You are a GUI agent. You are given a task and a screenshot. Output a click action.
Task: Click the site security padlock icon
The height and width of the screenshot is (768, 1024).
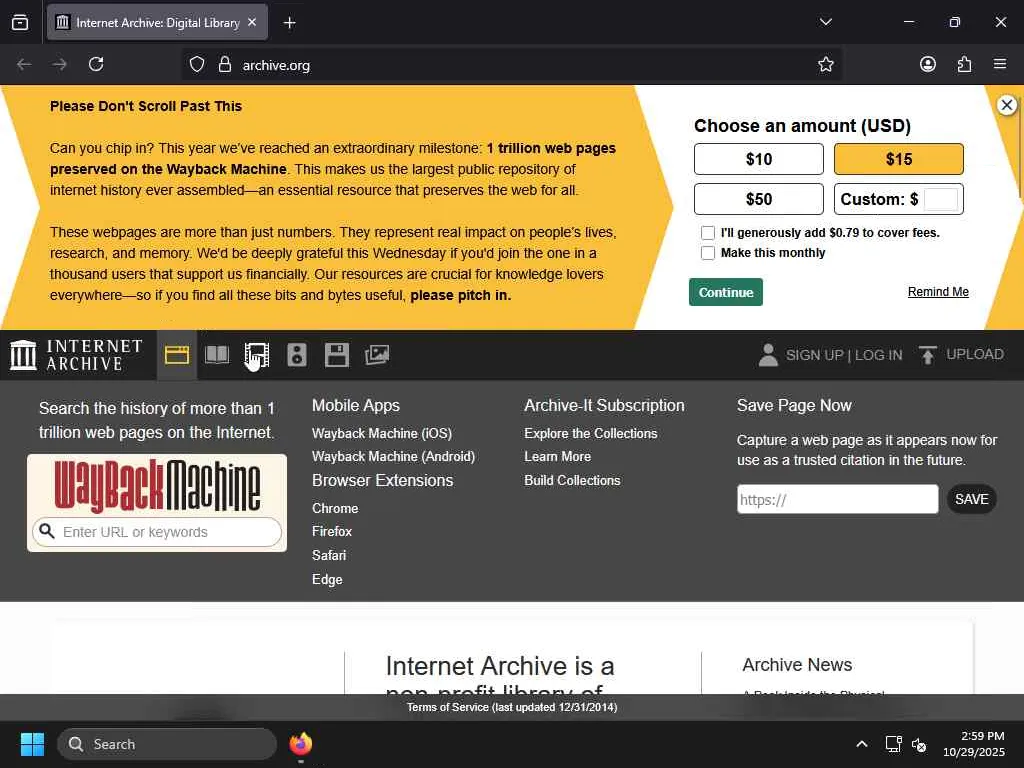[225, 64]
